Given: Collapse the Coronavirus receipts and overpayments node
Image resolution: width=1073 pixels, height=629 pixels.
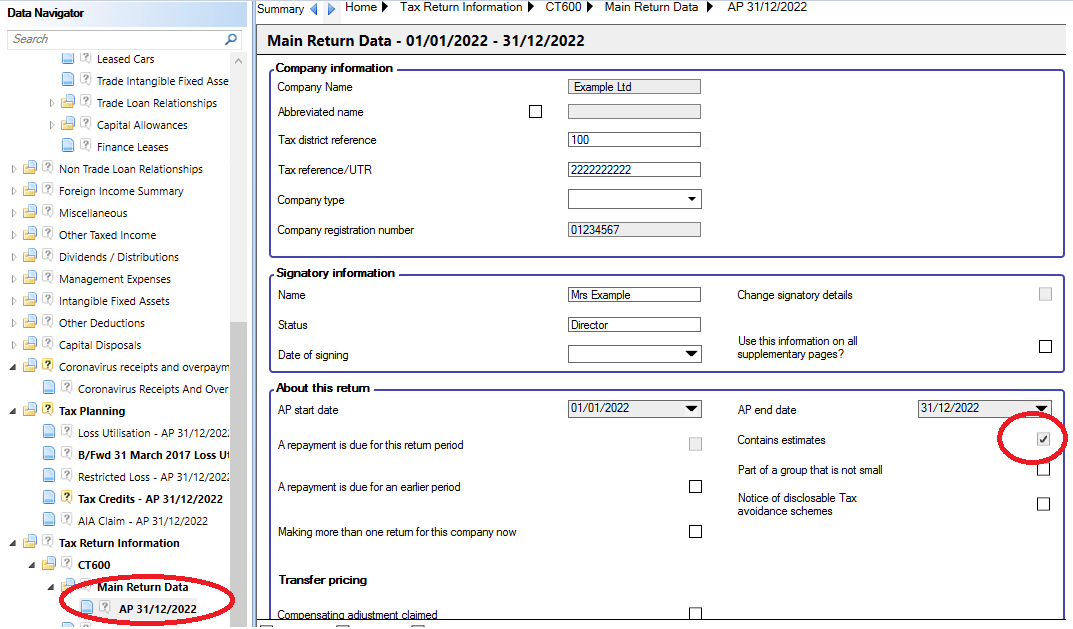Looking at the screenshot, I should (13, 367).
